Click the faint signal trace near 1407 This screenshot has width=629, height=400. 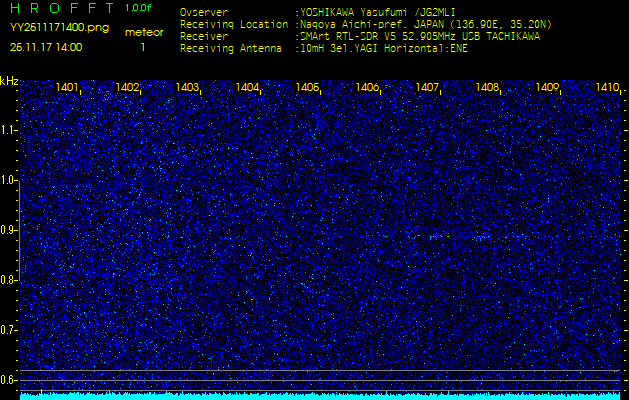(433, 237)
